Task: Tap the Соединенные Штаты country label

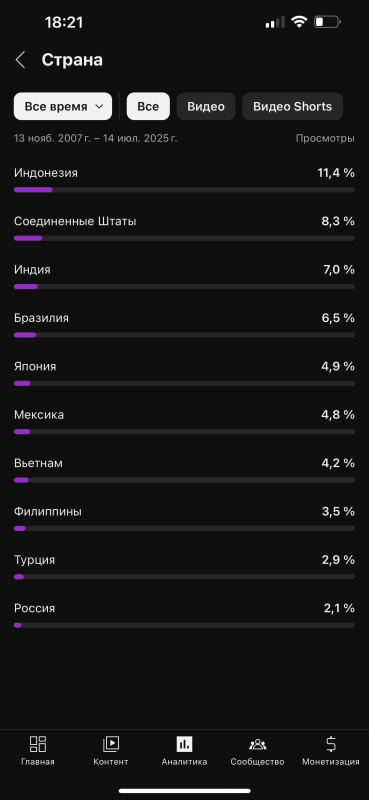Action: point(75,221)
